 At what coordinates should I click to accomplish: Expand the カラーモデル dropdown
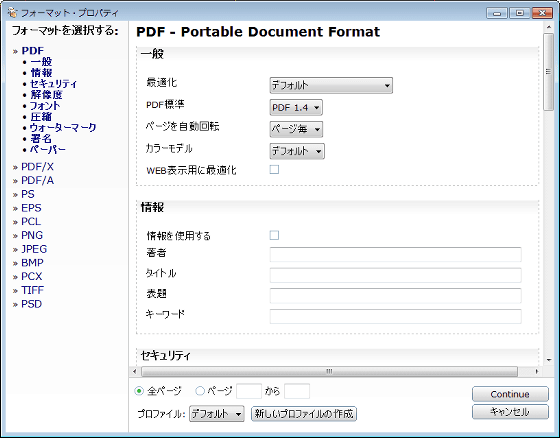[x=297, y=151]
